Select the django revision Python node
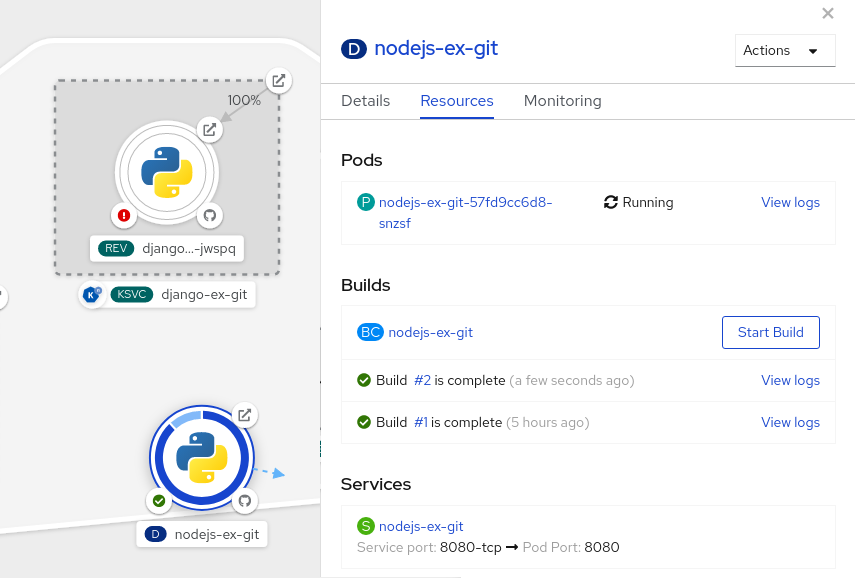855x578 pixels. pyautogui.click(x=167, y=172)
